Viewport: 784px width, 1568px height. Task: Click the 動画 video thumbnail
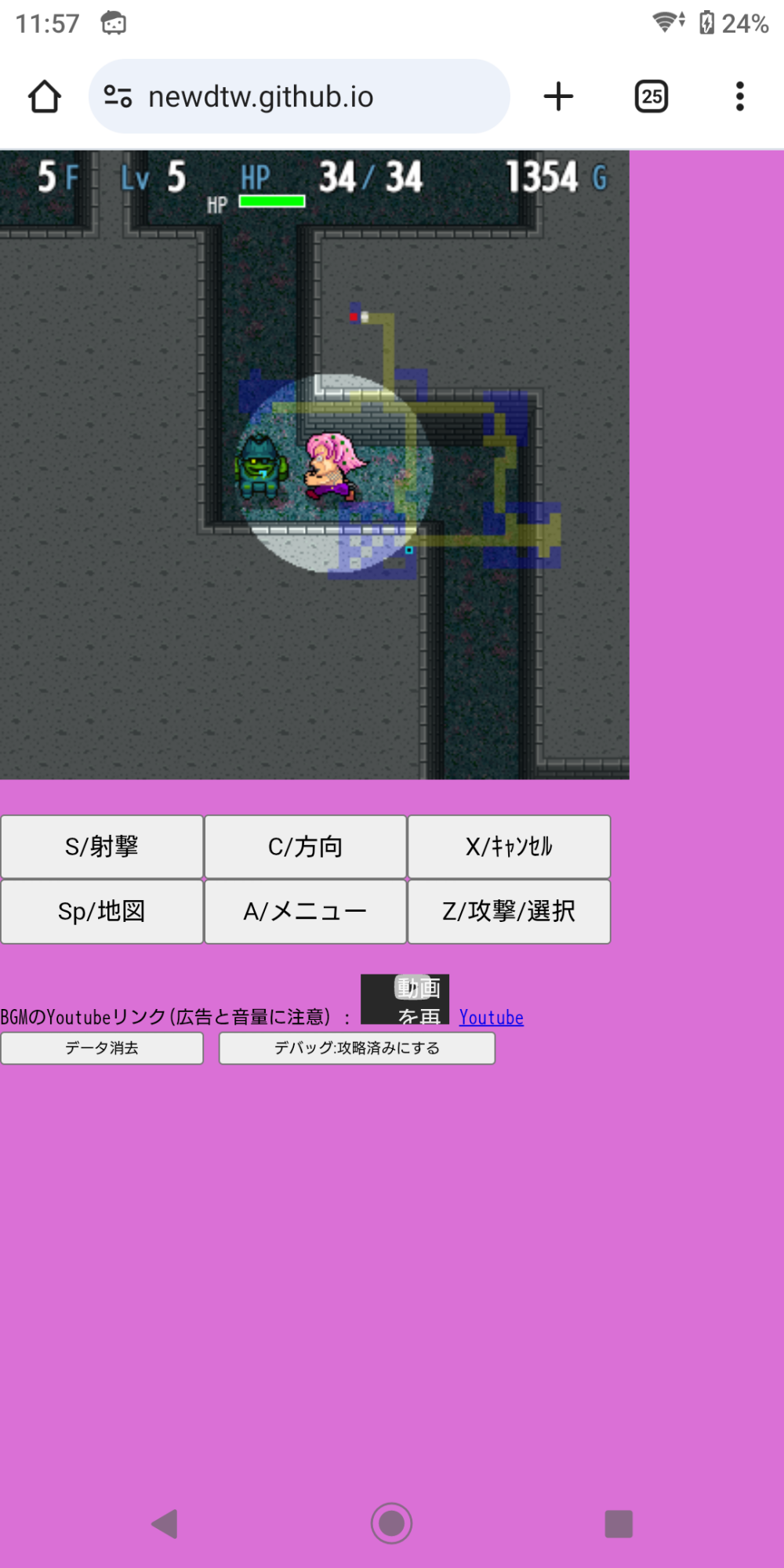click(x=405, y=1000)
